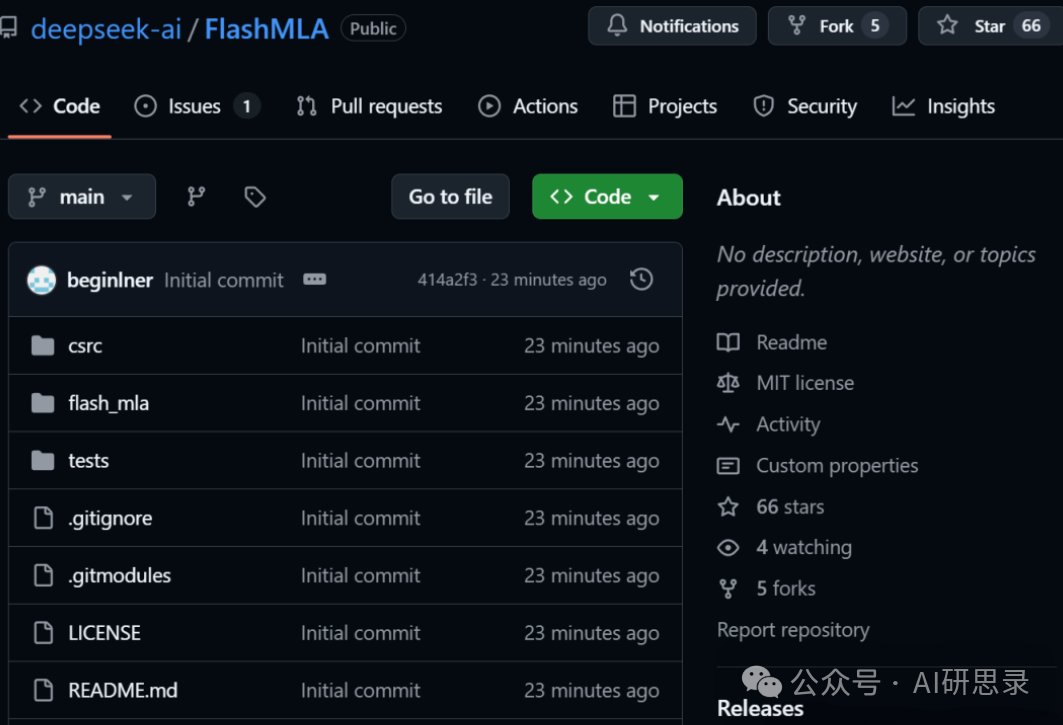
Task: Open Initial commit message in LICENSE row
Action: [x=361, y=633]
